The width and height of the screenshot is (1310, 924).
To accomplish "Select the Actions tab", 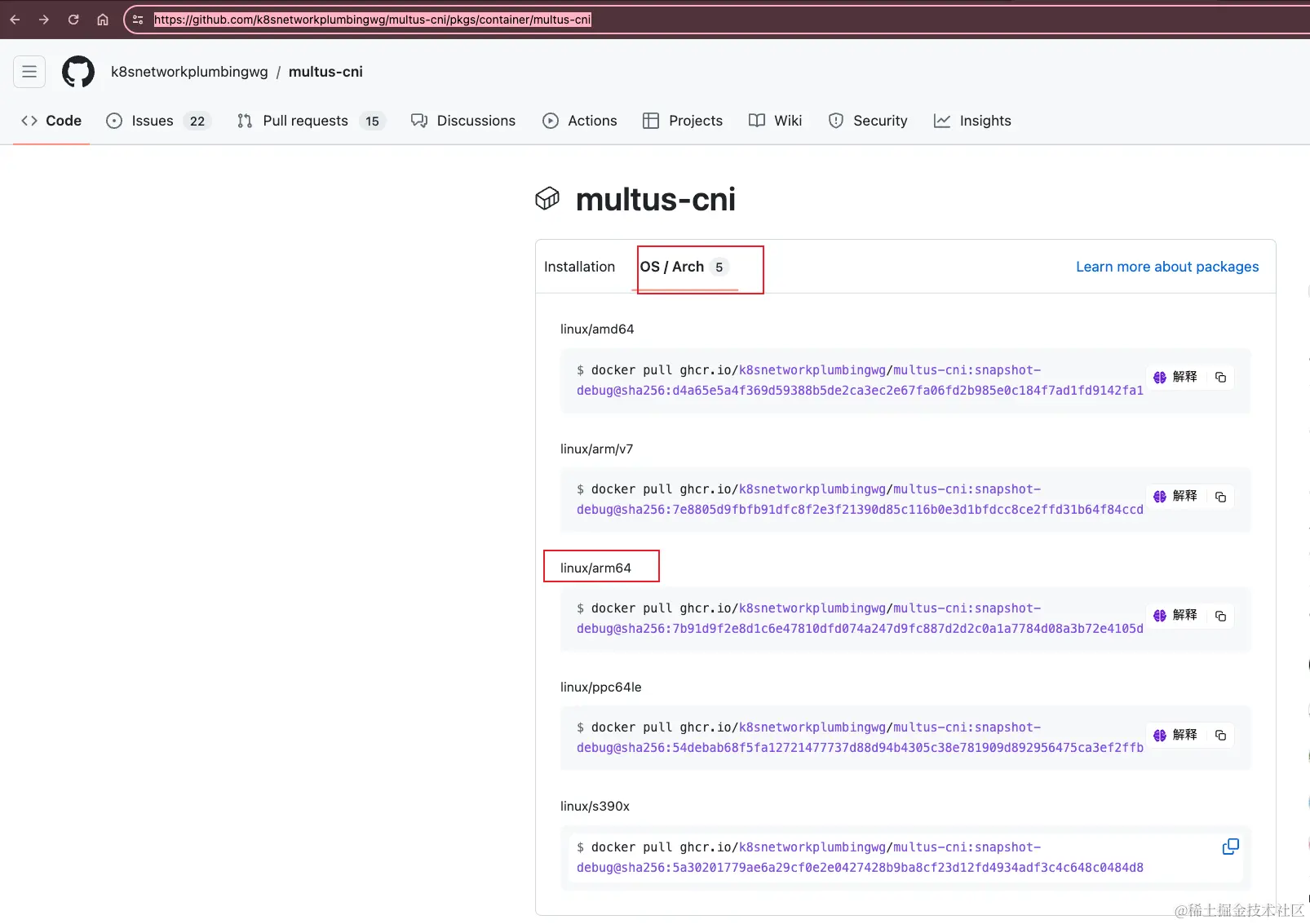I will click(580, 121).
